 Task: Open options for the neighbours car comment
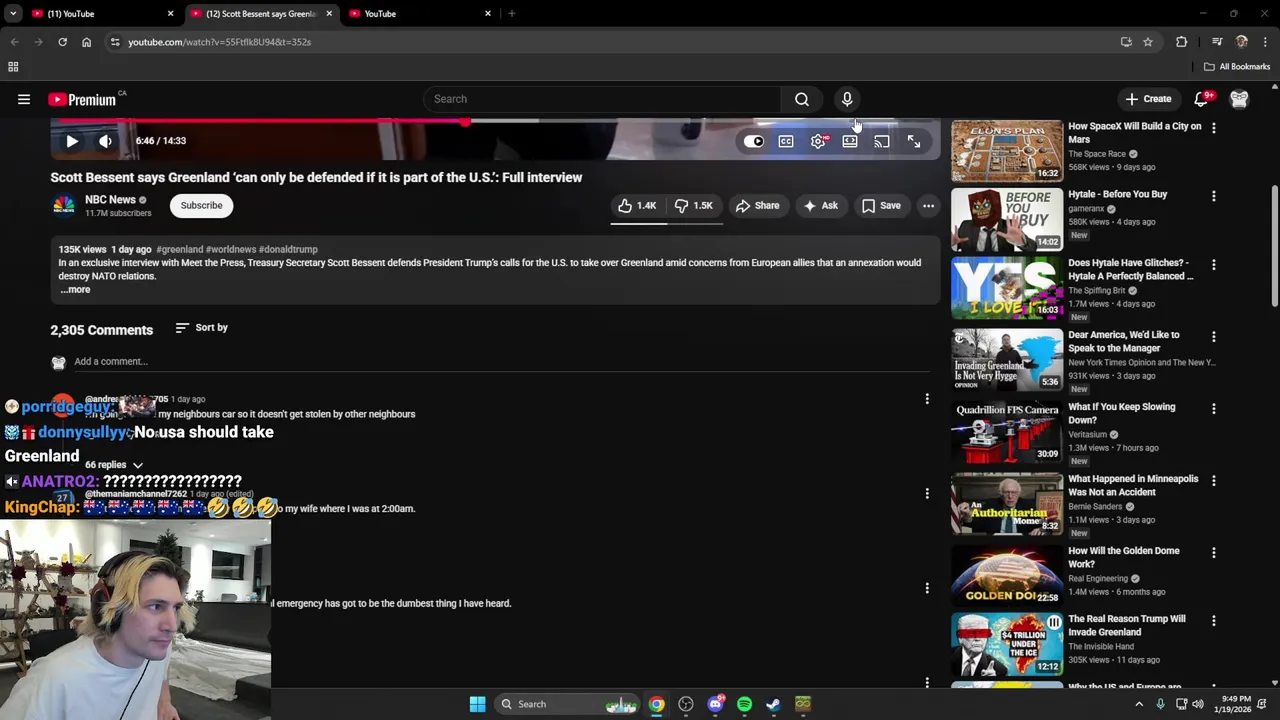pos(927,399)
